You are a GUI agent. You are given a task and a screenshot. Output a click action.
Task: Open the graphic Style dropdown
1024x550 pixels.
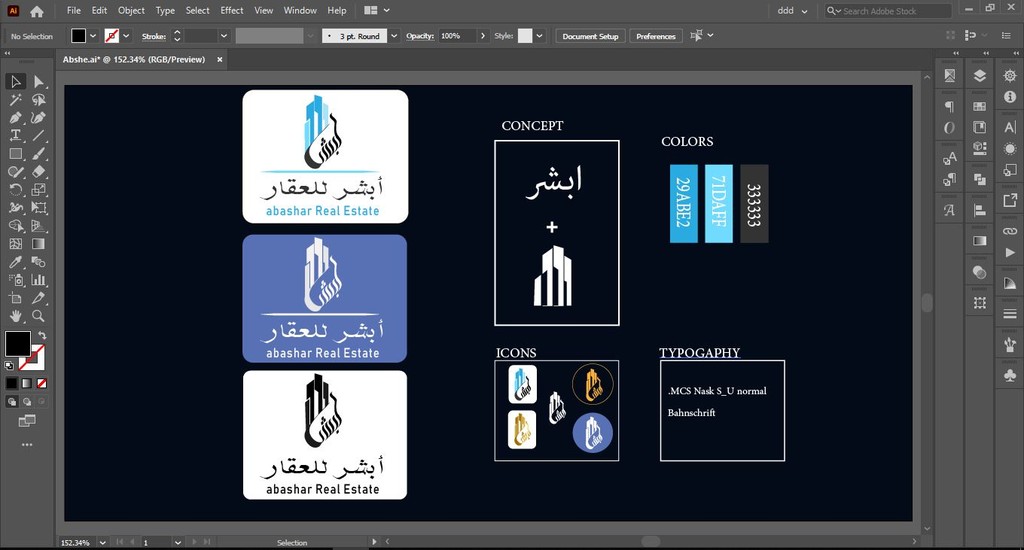(x=539, y=36)
